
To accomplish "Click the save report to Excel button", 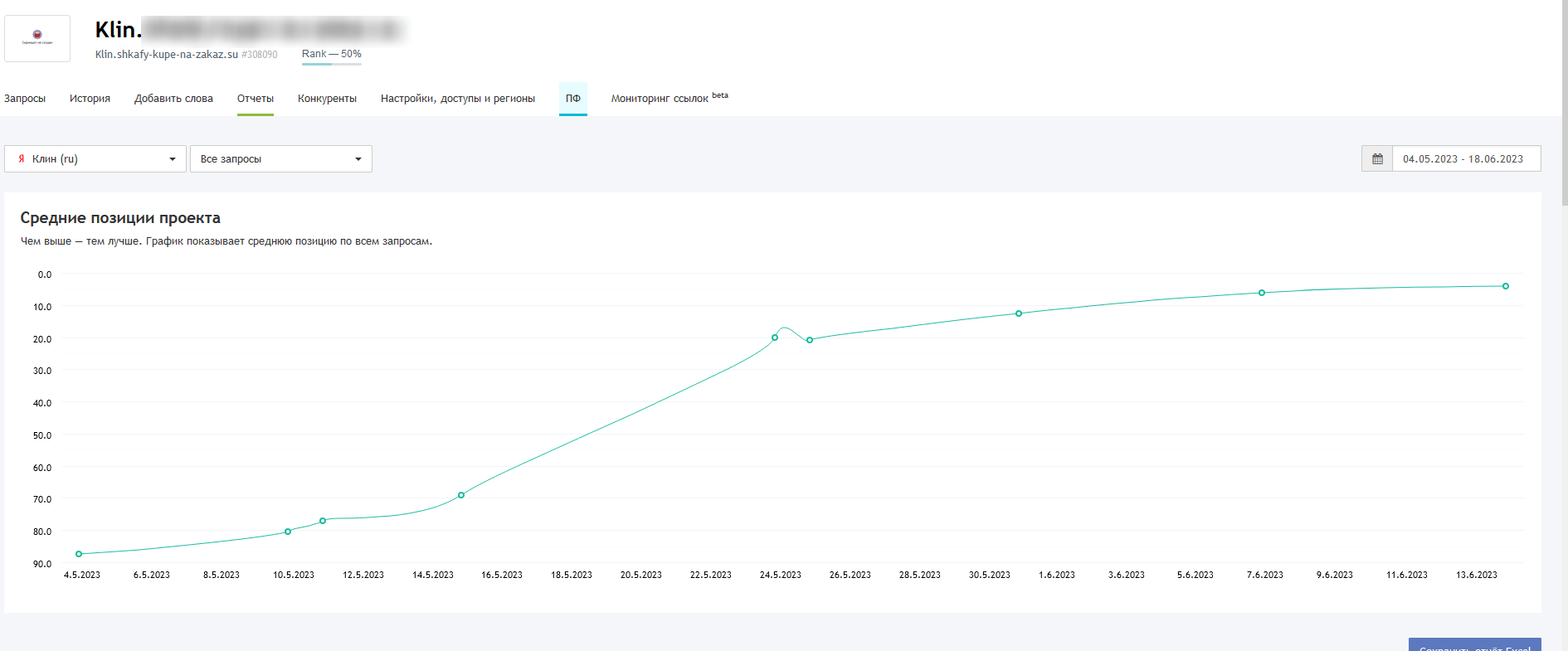I will pos(1474,645).
